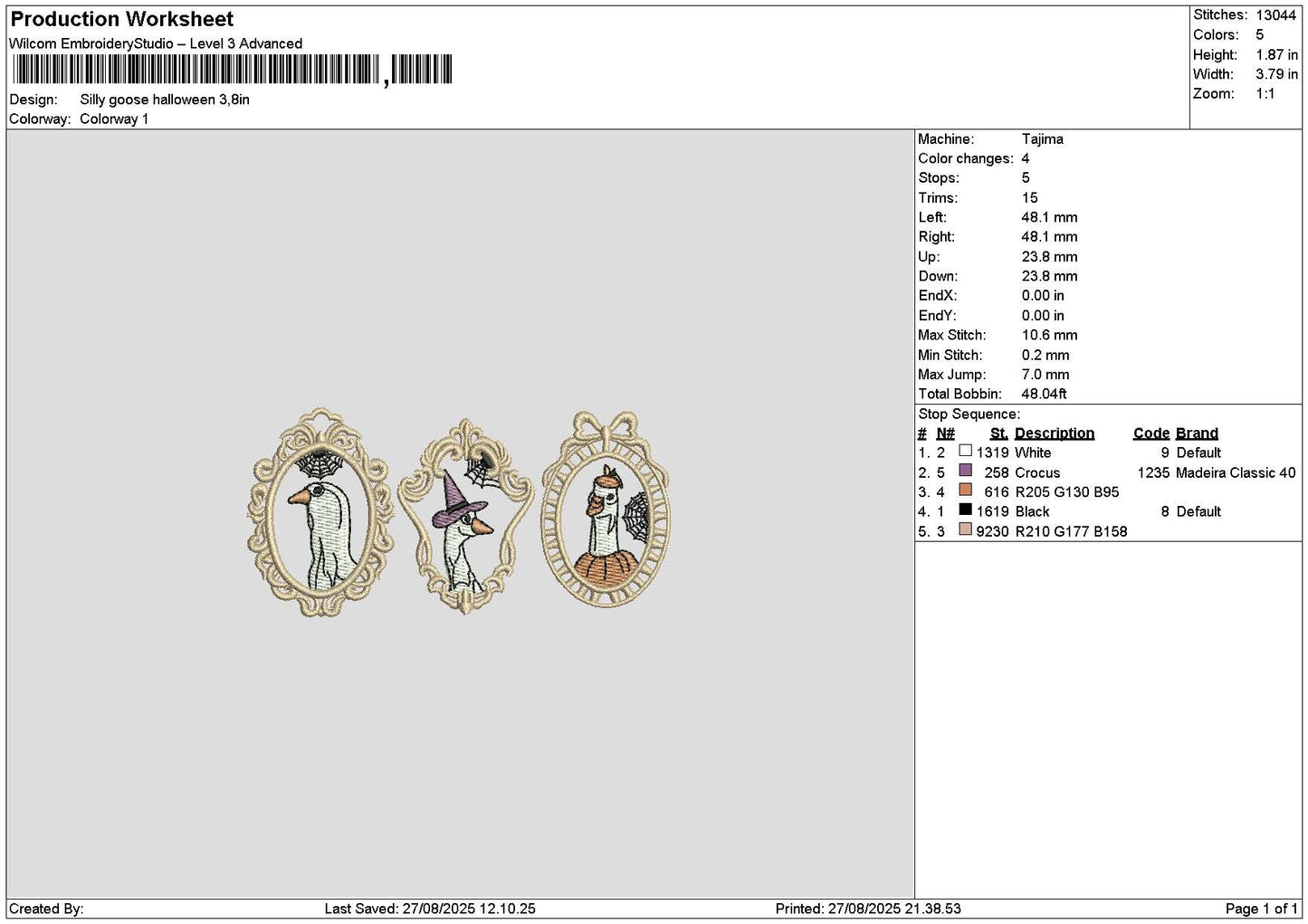
Task: Click the 'Production Worksheet' title
Action: (x=121, y=19)
